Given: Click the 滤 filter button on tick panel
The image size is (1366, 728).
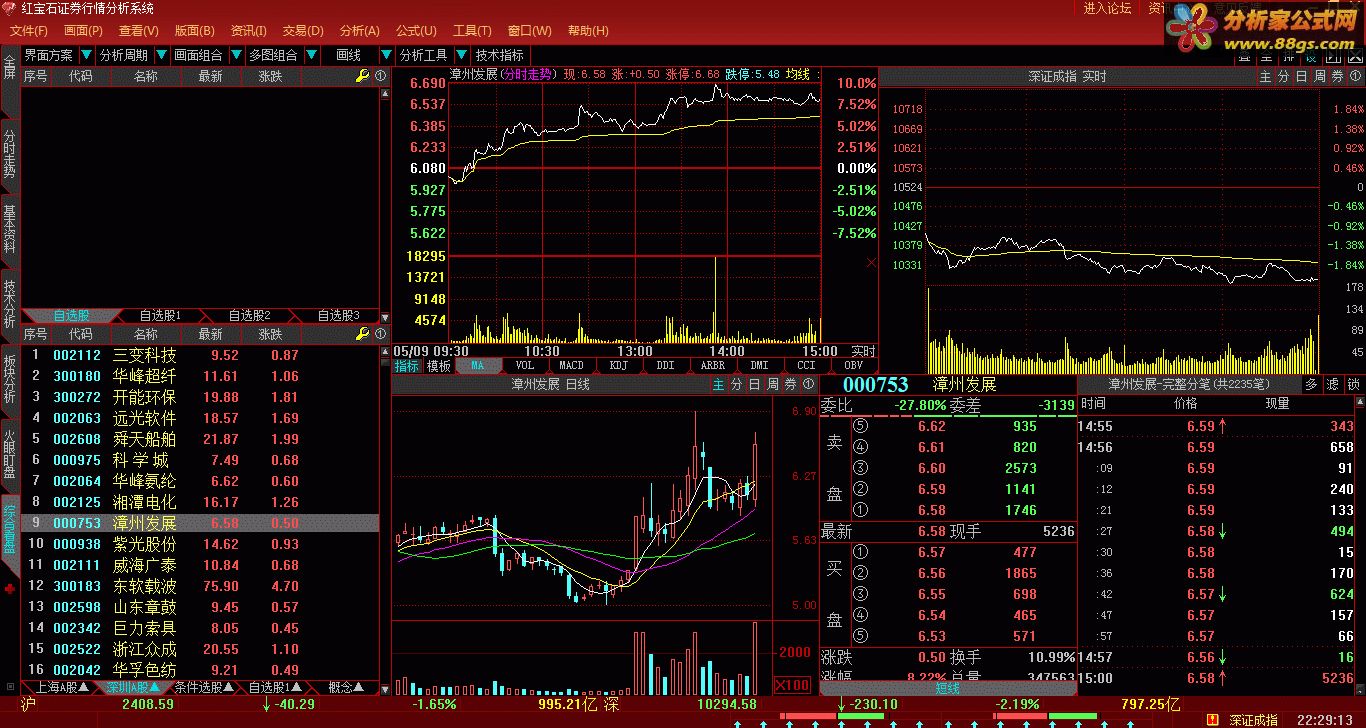Looking at the screenshot, I should [1333, 384].
